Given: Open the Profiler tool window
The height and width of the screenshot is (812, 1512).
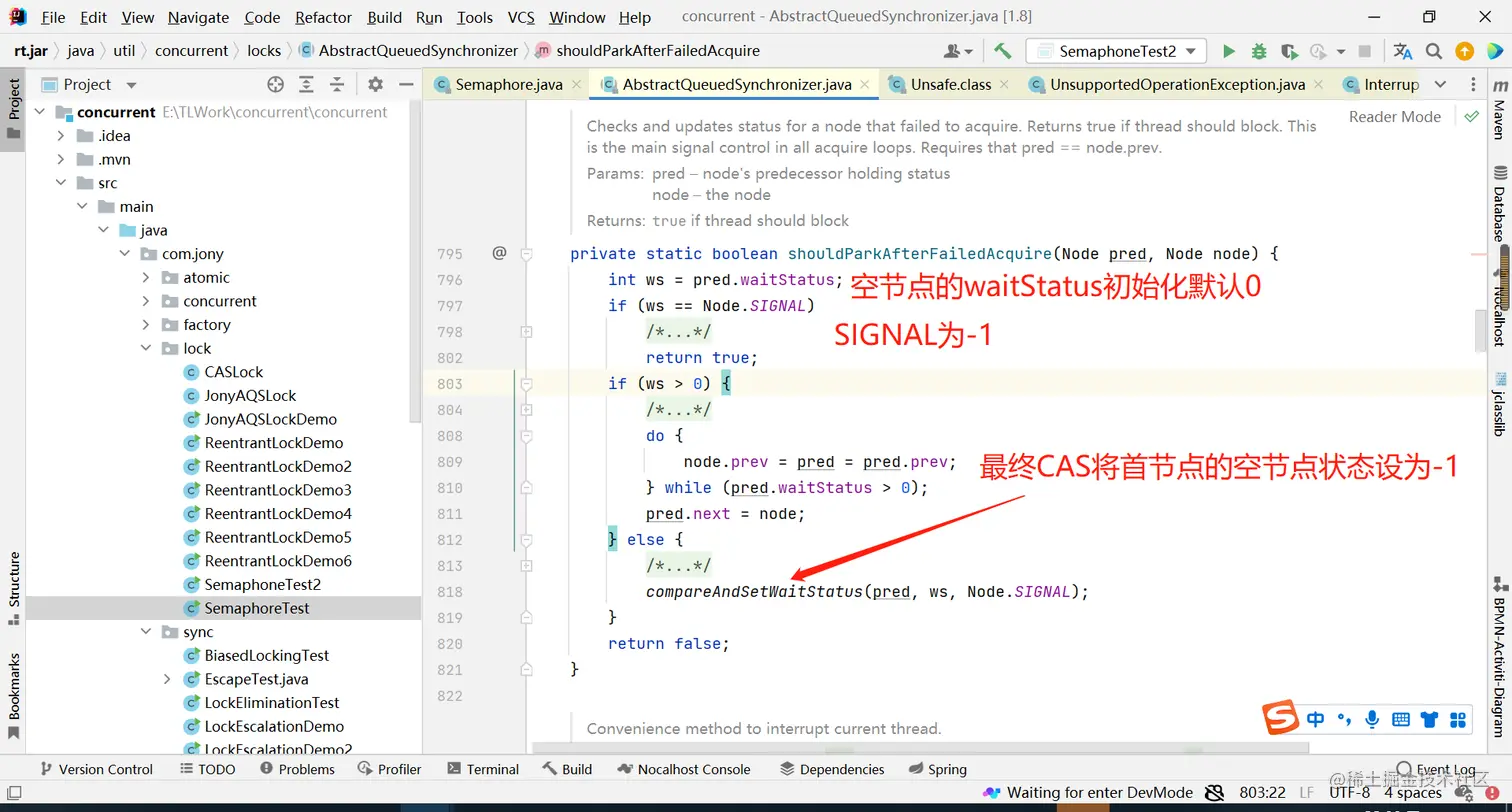Looking at the screenshot, I should (389, 769).
